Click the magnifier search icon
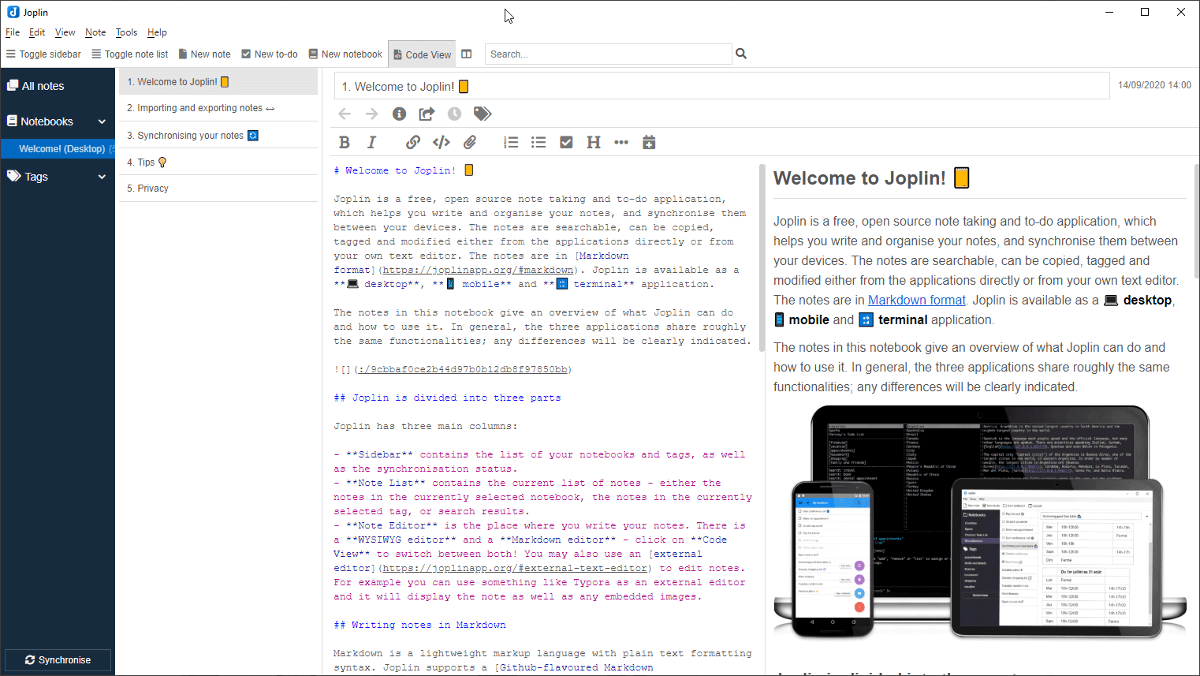This screenshot has width=1200, height=676. 741,54
